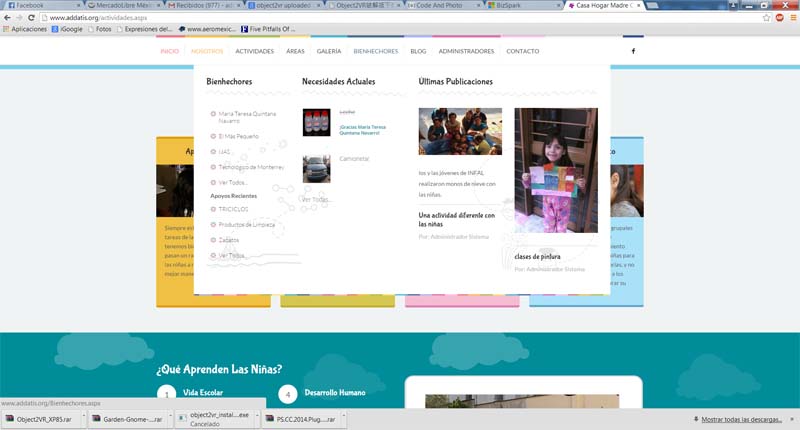Open the Chrome menu icon

click(x=791, y=18)
